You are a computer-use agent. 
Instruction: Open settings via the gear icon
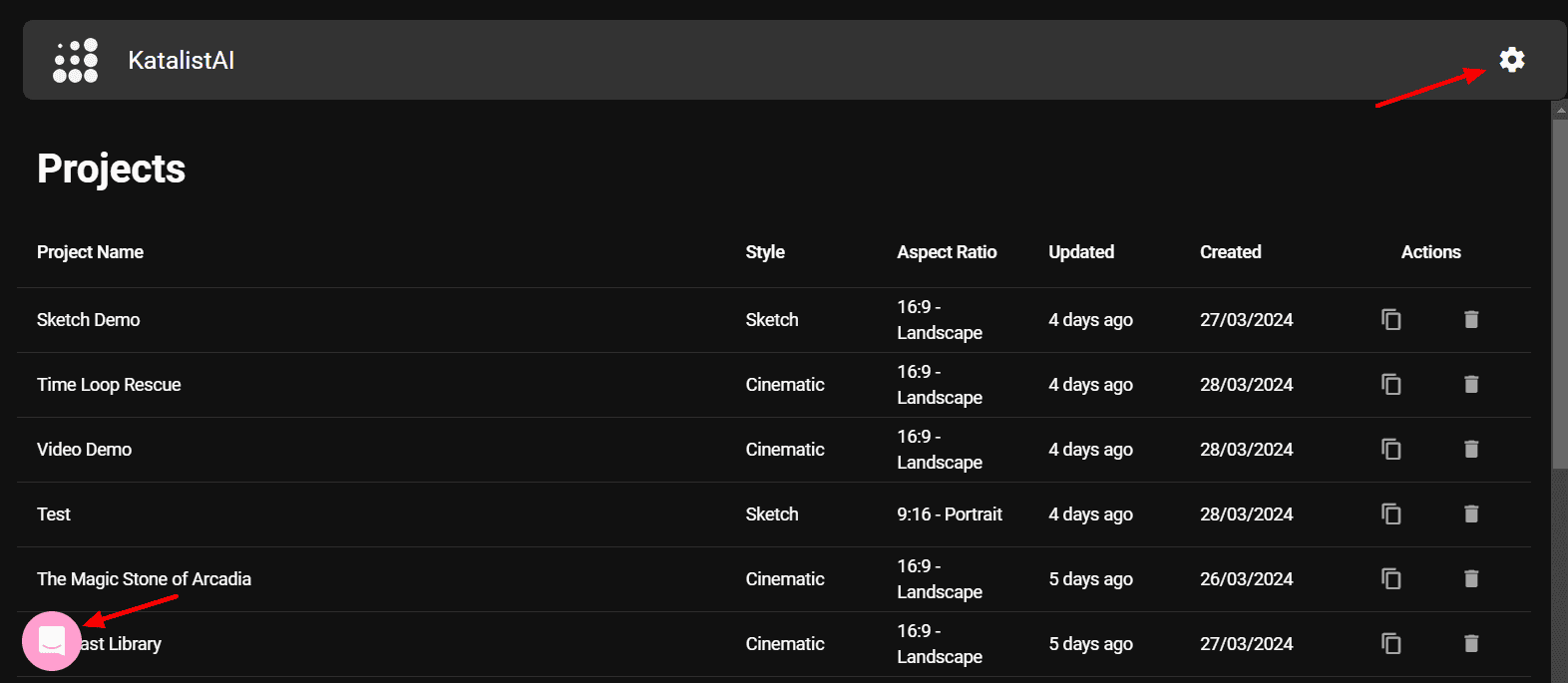pos(1511,60)
